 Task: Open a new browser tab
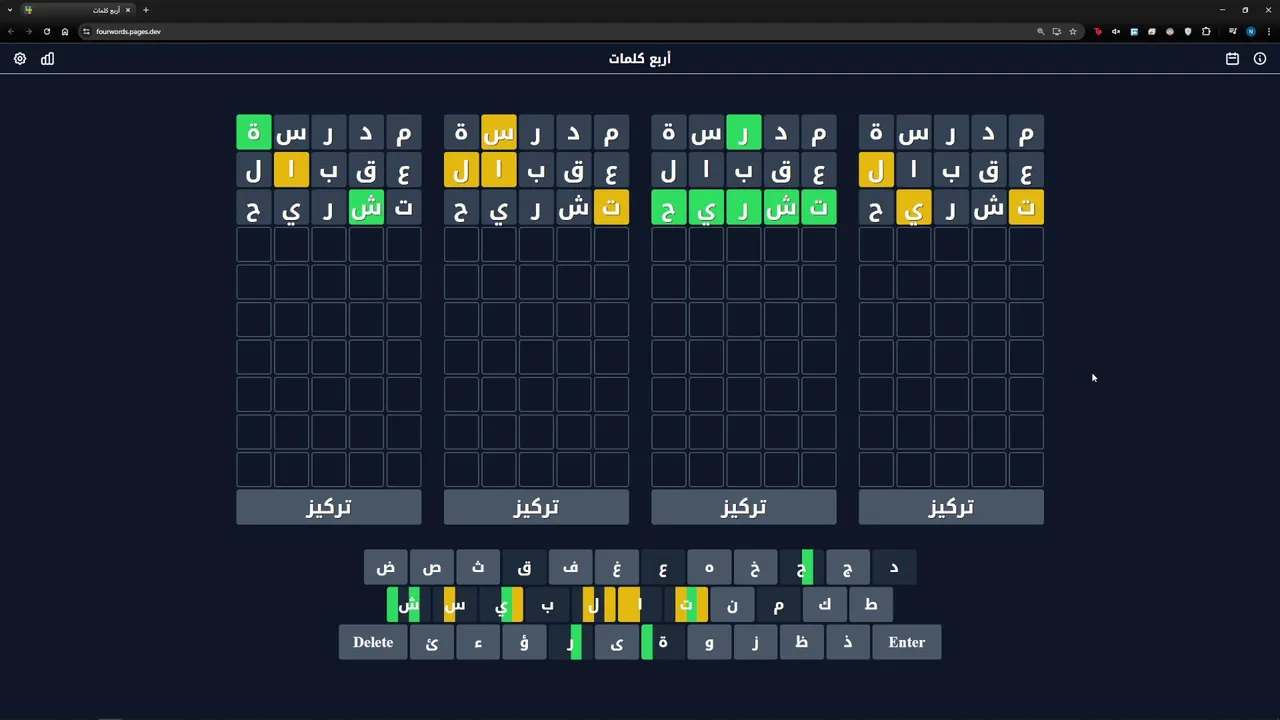pos(145,10)
